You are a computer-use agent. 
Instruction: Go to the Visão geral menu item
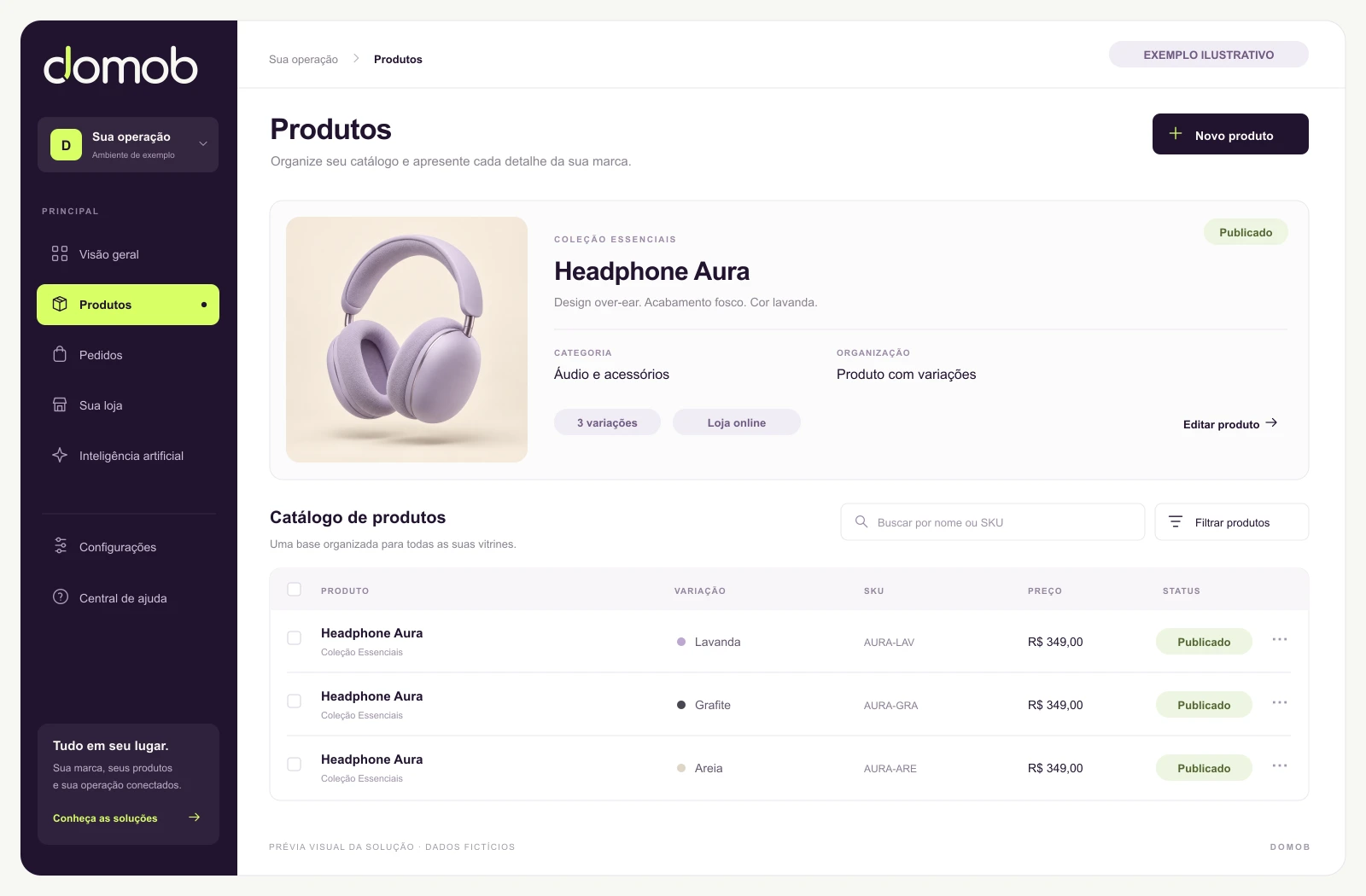(128, 254)
